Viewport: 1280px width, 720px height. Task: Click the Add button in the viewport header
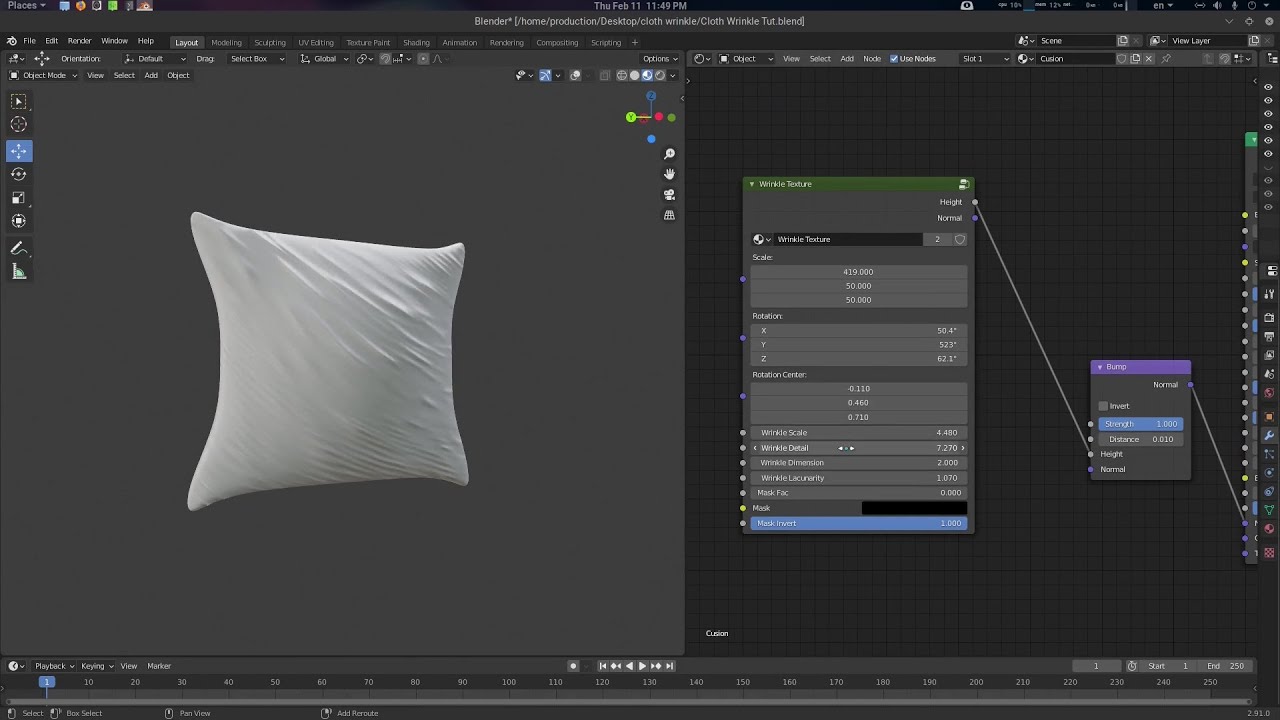151,75
